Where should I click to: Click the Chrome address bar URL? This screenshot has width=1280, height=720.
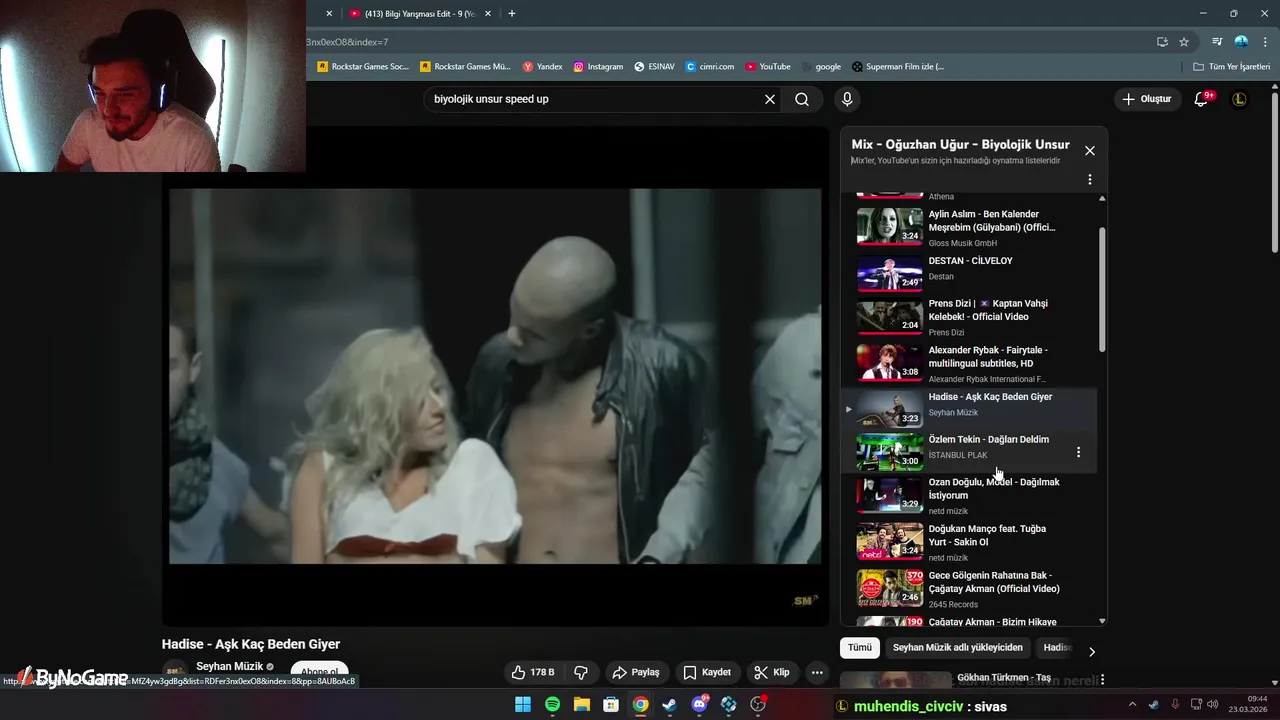[720, 42]
